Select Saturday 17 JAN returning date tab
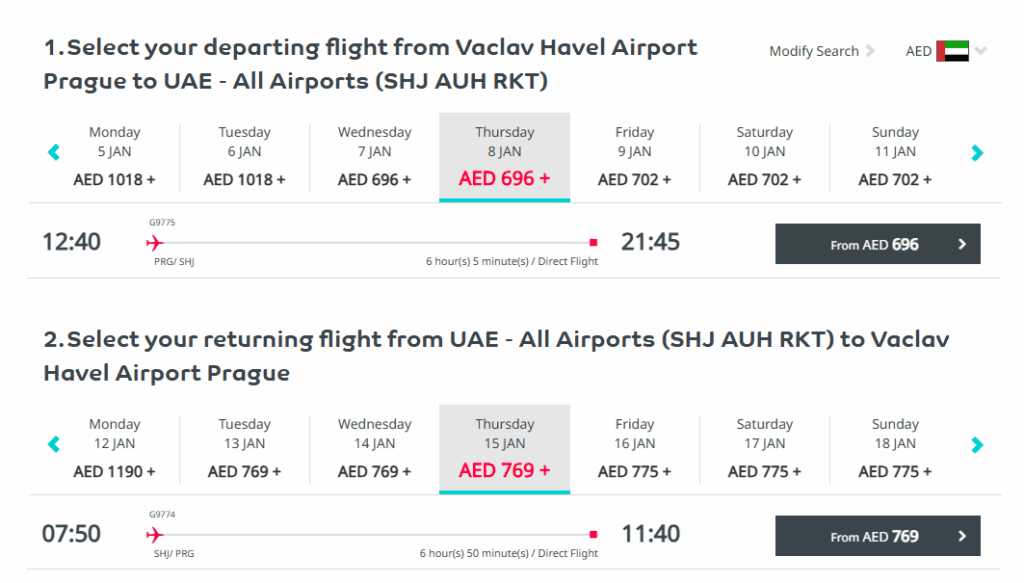The width and height of the screenshot is (1024, 583). click(x=764, y=448)
